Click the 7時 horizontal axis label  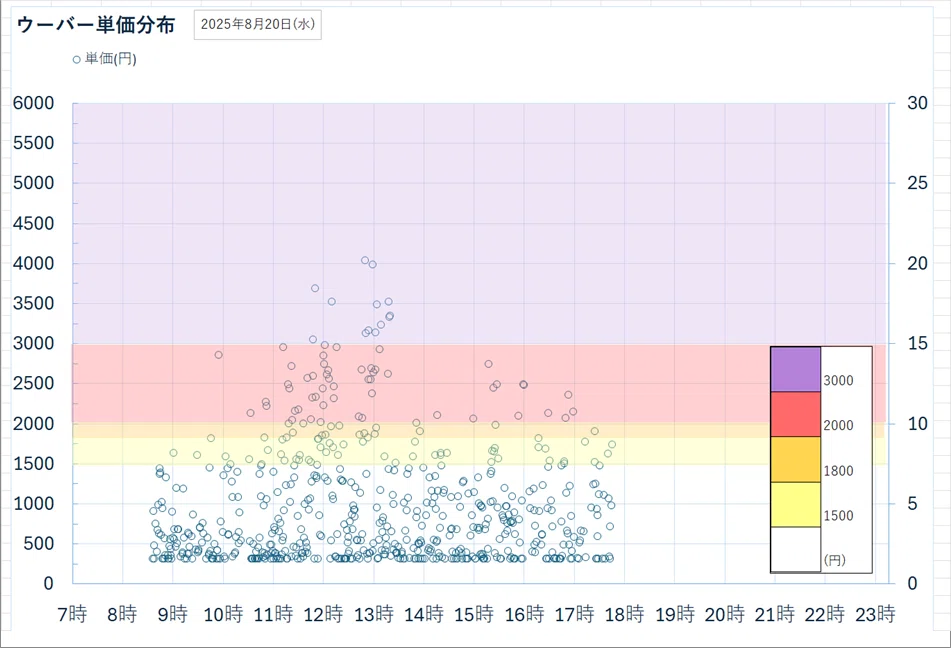72,614
